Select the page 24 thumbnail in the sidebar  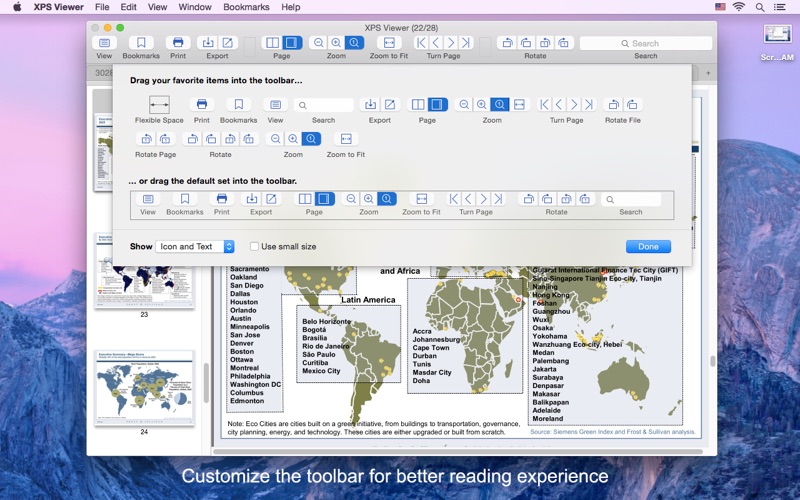click(144, 388)
